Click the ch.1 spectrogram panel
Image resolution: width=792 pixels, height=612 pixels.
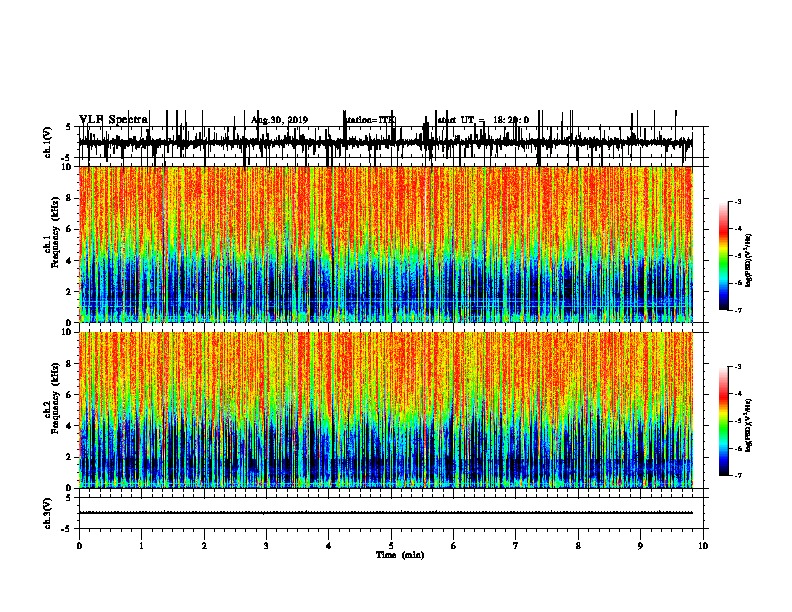pyautogui.click(x=385, y=244)
